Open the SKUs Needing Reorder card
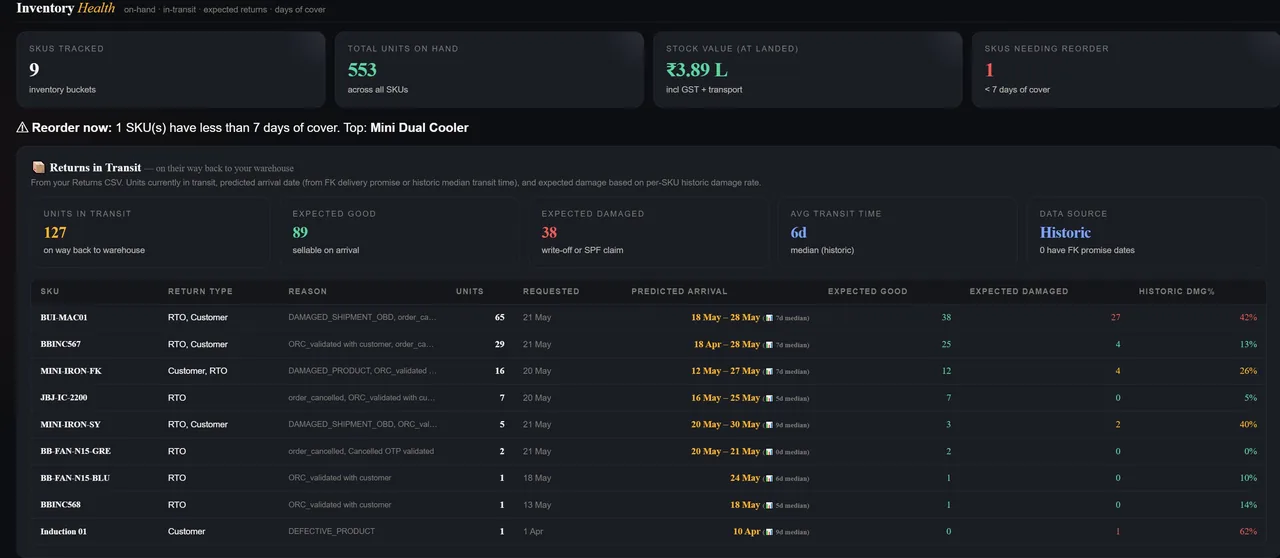Screen dimensions: 1280x558 point(1126,69)
